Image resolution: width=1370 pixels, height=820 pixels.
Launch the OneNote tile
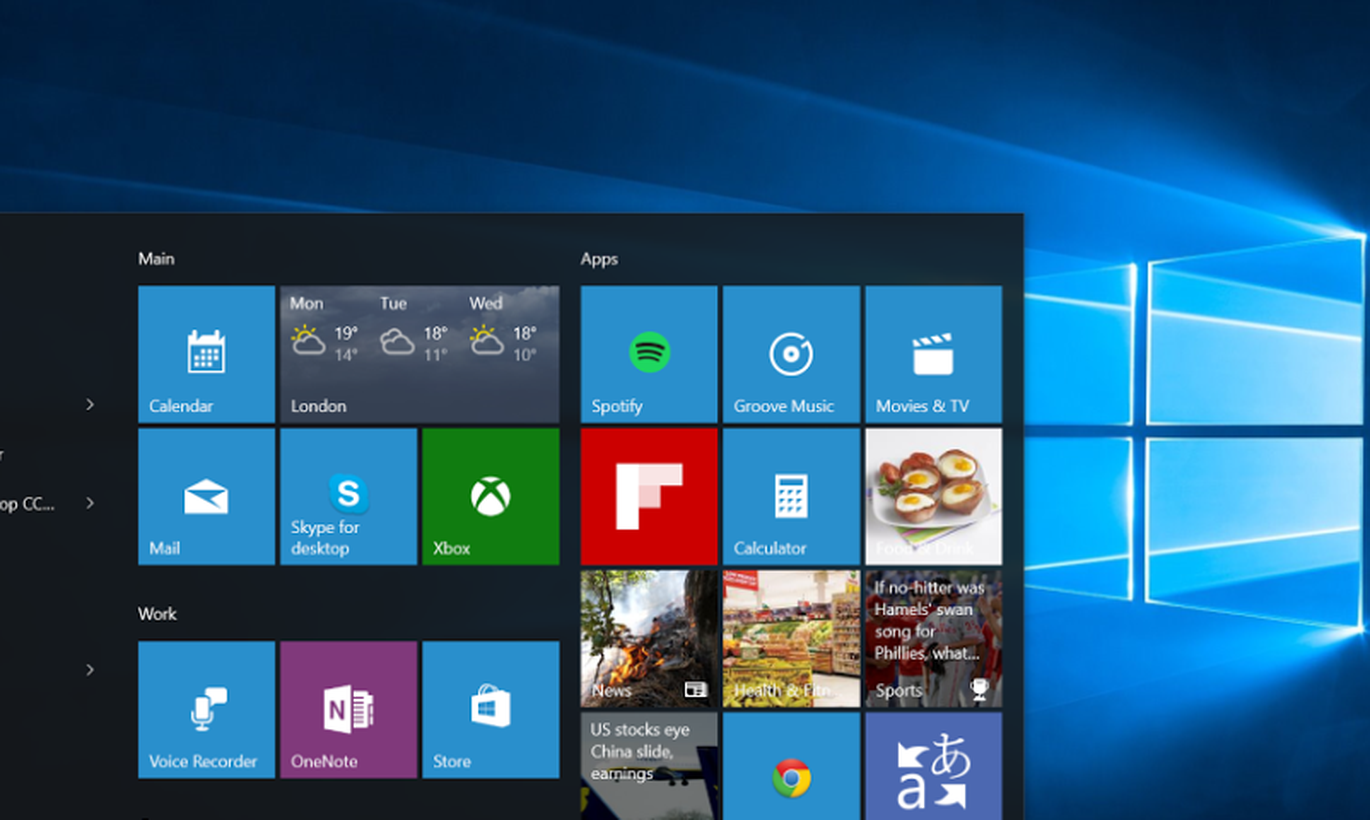tap(348, 709)
